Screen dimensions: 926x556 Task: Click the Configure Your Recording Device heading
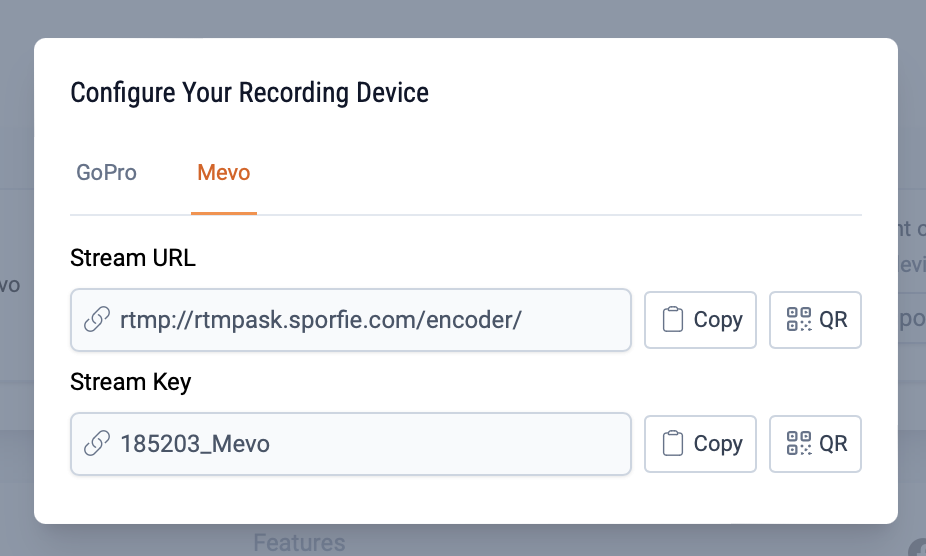click(x=249, y=94)
